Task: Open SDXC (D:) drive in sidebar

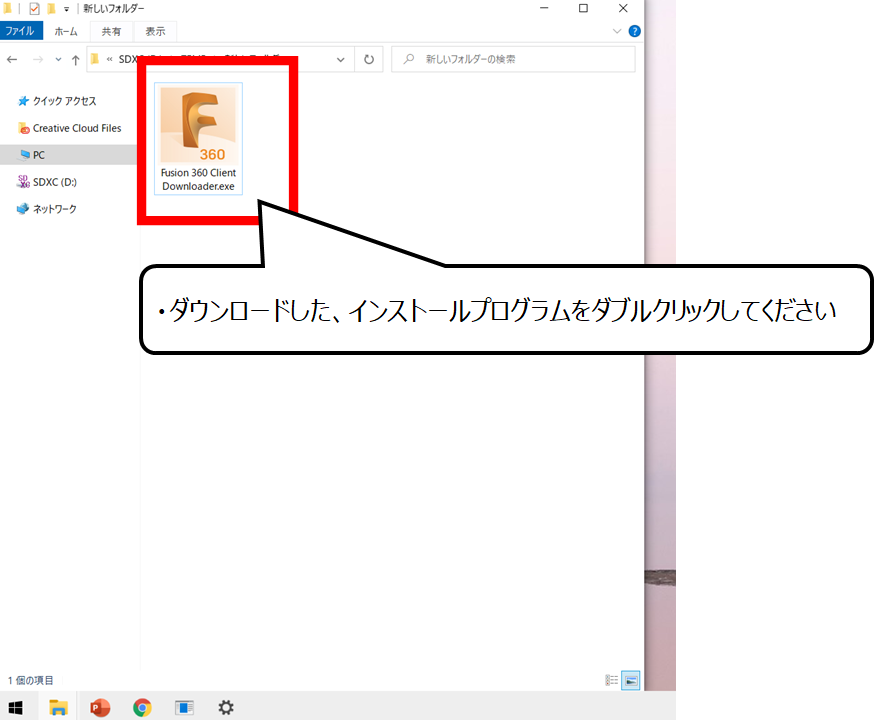Action: tap(47, 182)
